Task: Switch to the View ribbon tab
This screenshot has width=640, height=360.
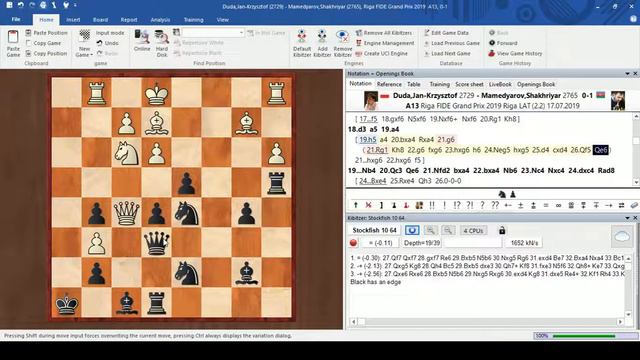Action: pos(222,20)
